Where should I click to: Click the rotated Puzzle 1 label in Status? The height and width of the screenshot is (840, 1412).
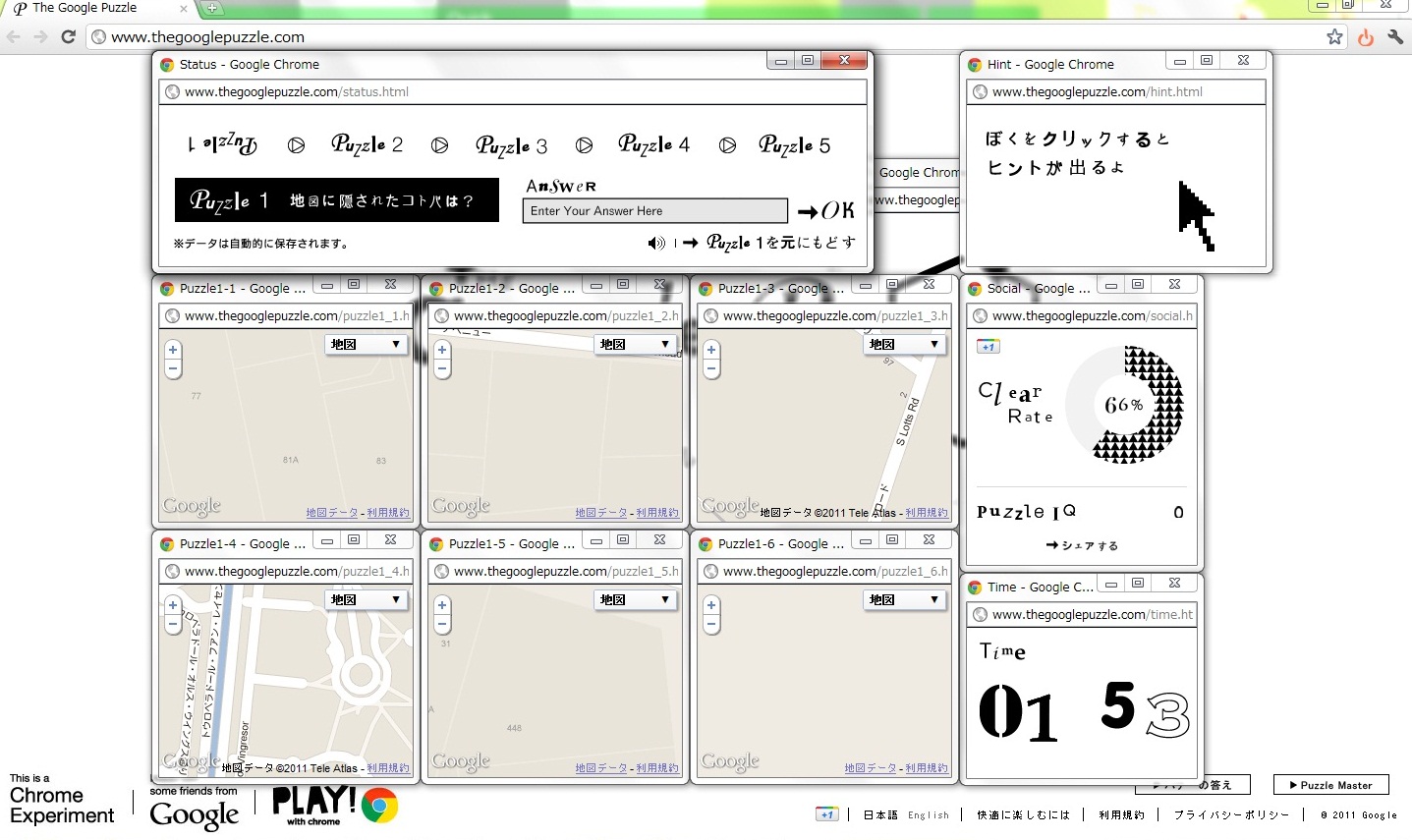click(x=223, y=144)
